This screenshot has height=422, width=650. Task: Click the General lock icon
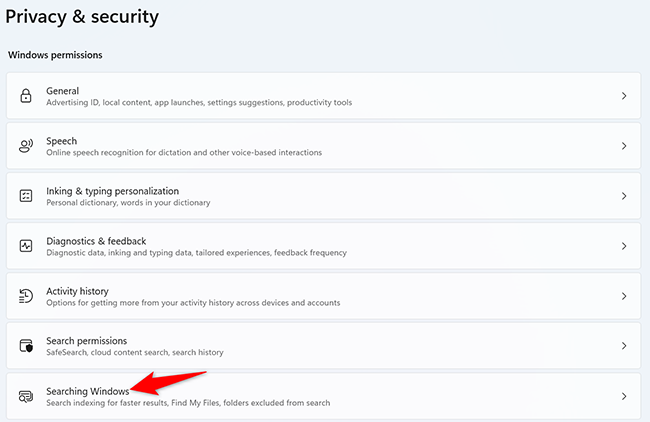click(x=26, y=96)
